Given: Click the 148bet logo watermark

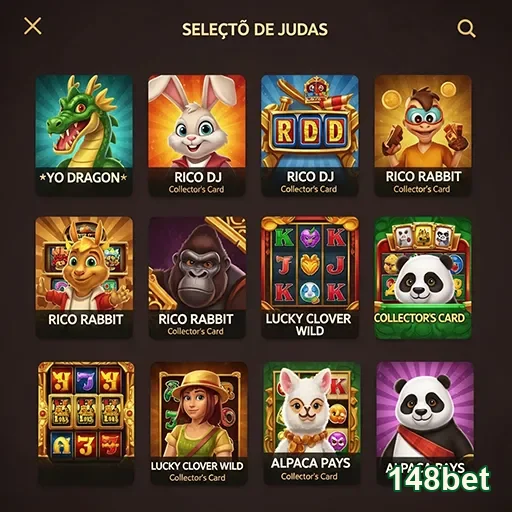Looking at the screenshot, I should 439,479.
